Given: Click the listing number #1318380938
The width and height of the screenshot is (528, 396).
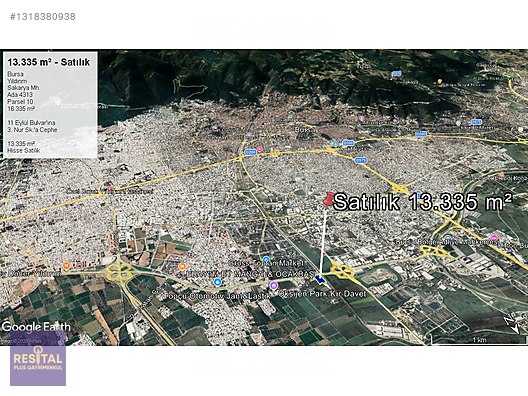Looking at the screenshot, I should pos(43,17).
